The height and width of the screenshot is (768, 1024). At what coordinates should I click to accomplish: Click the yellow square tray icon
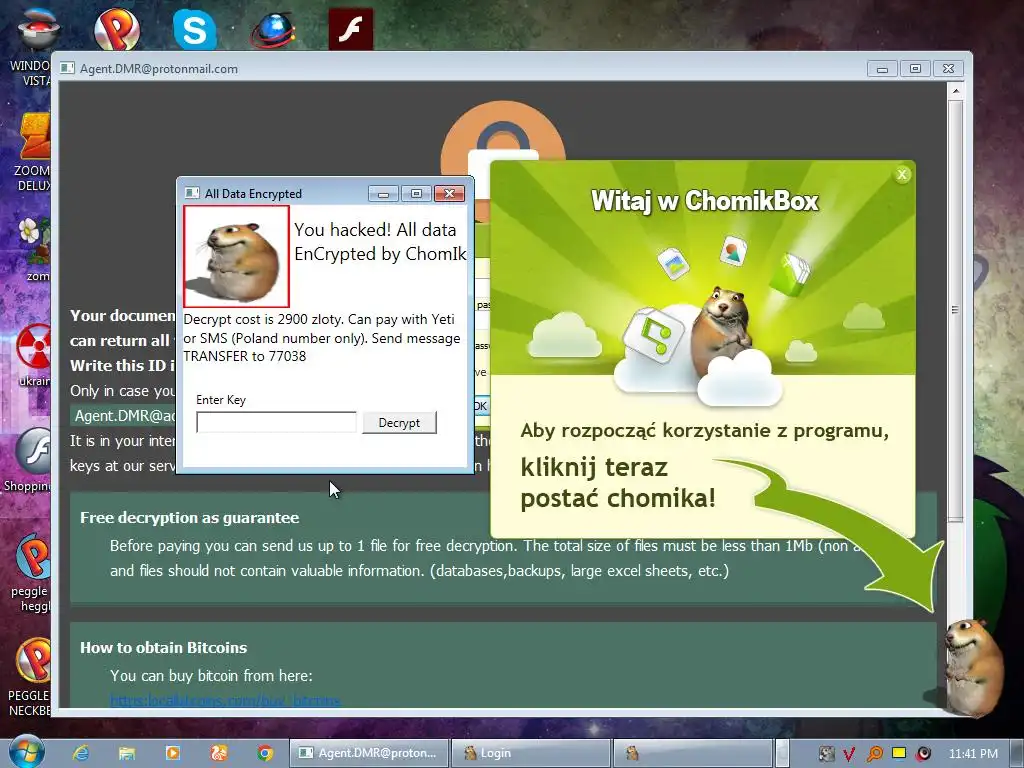click(x=899, y=753)
